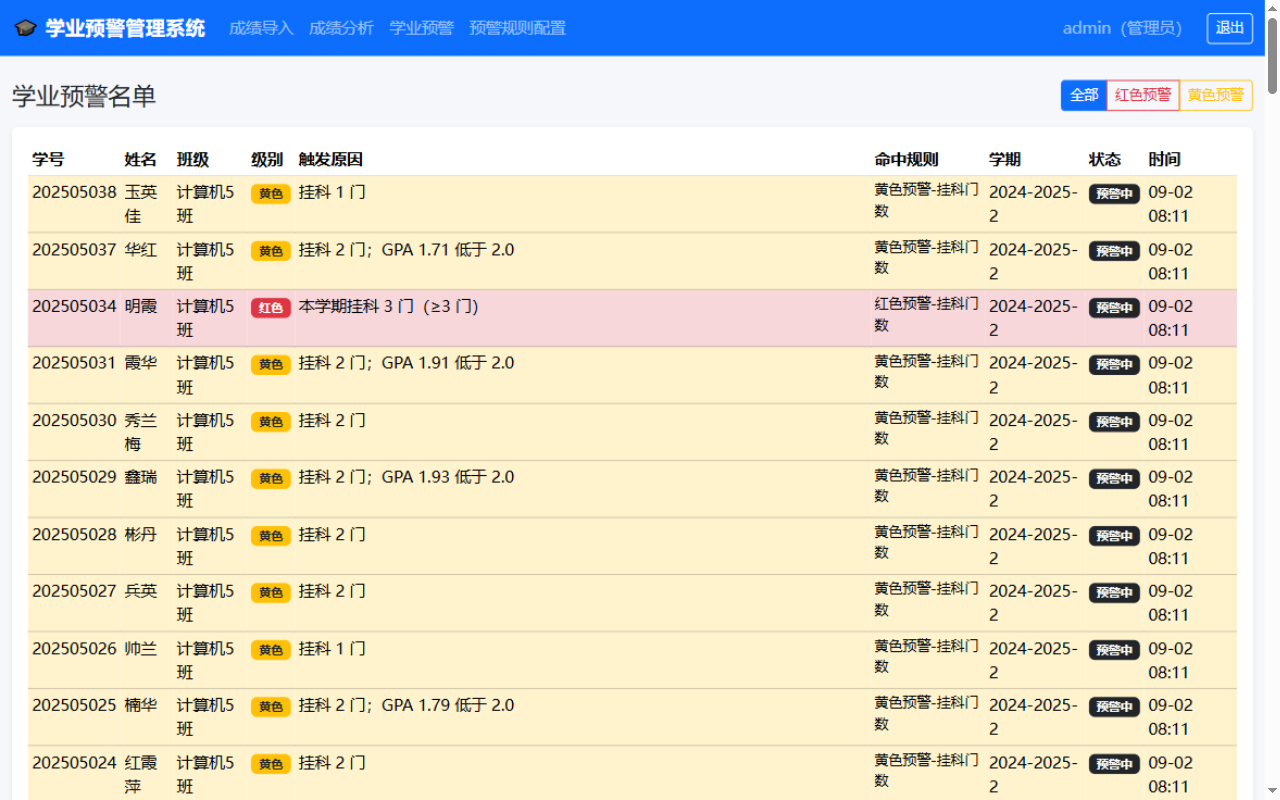Image resolution: width=1280 pixels, height=800 pixels.
Task: Open the 成绩导入 menu item
Action: pos(261,28)
